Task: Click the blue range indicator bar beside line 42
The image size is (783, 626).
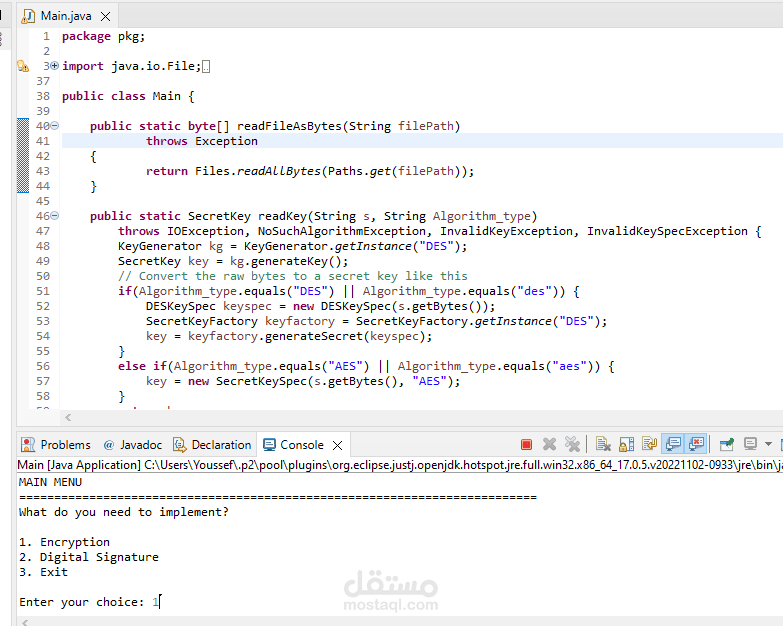Action: pyautogui.click(x=23, y=156)
